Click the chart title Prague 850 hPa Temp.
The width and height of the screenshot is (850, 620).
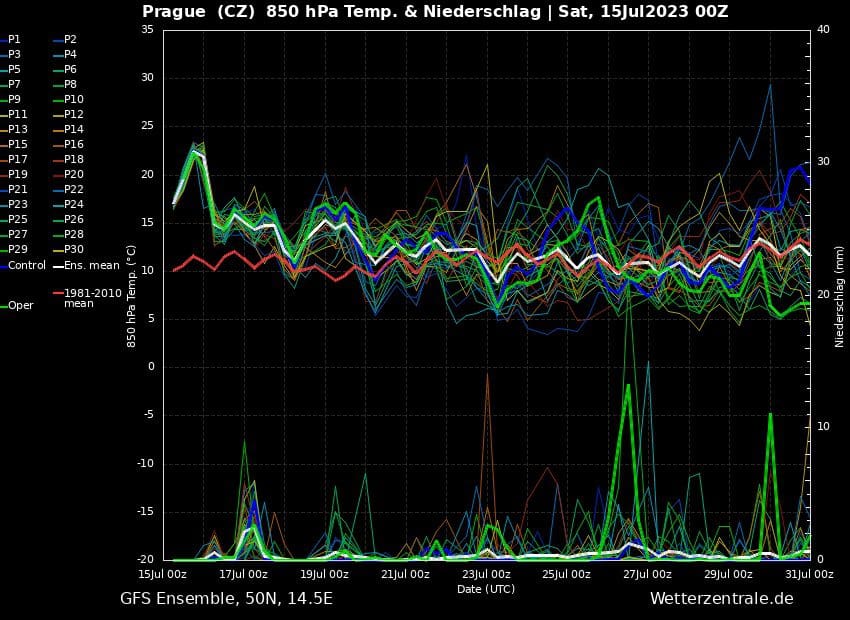coord(435,12)
